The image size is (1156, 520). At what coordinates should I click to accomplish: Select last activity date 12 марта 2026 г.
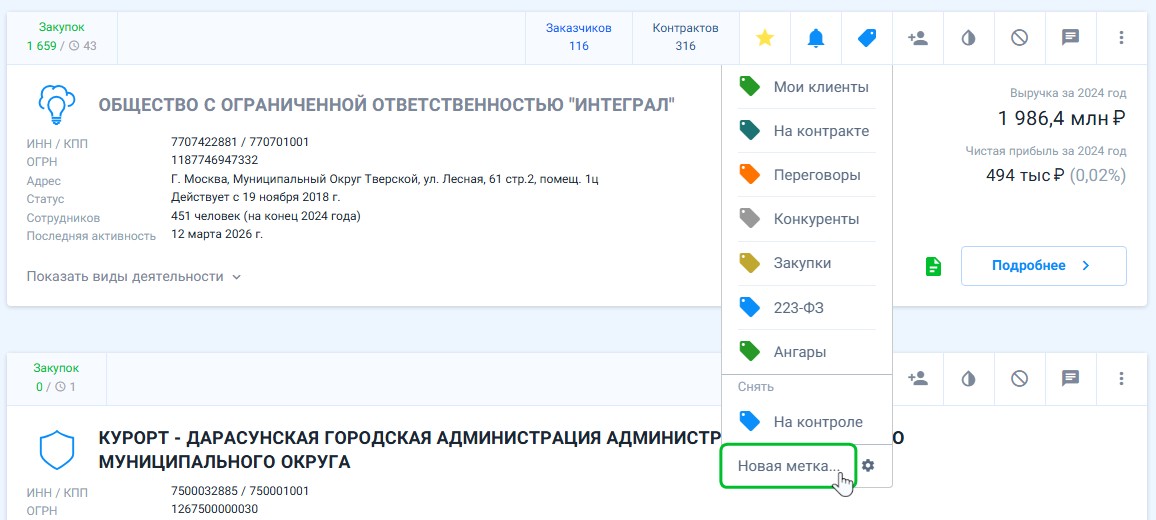[217, 235]
